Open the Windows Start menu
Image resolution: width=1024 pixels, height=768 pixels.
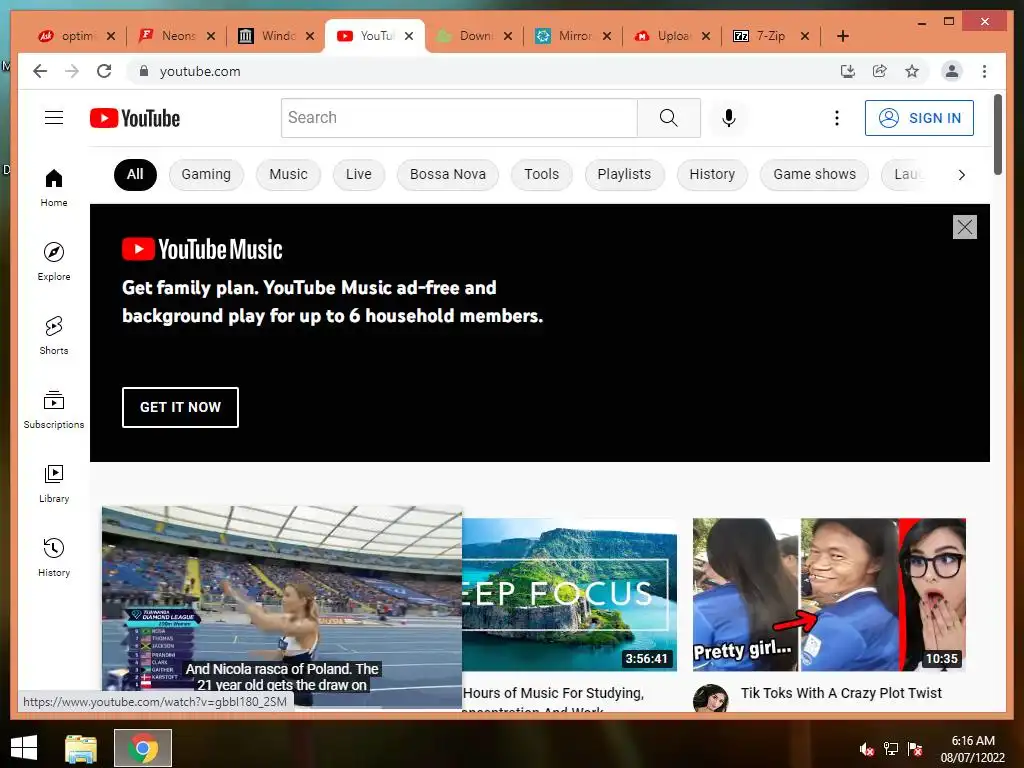pyautogui.click(x=24, y=748)
